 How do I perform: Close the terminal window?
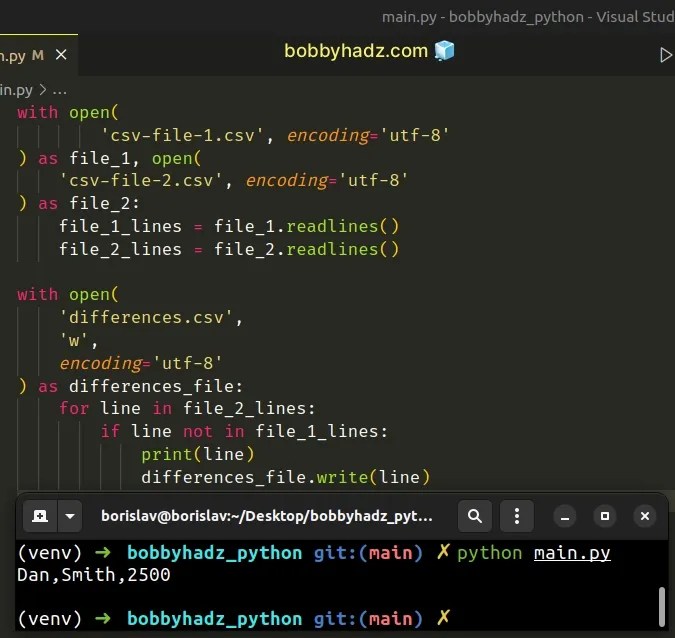[645, 516]
